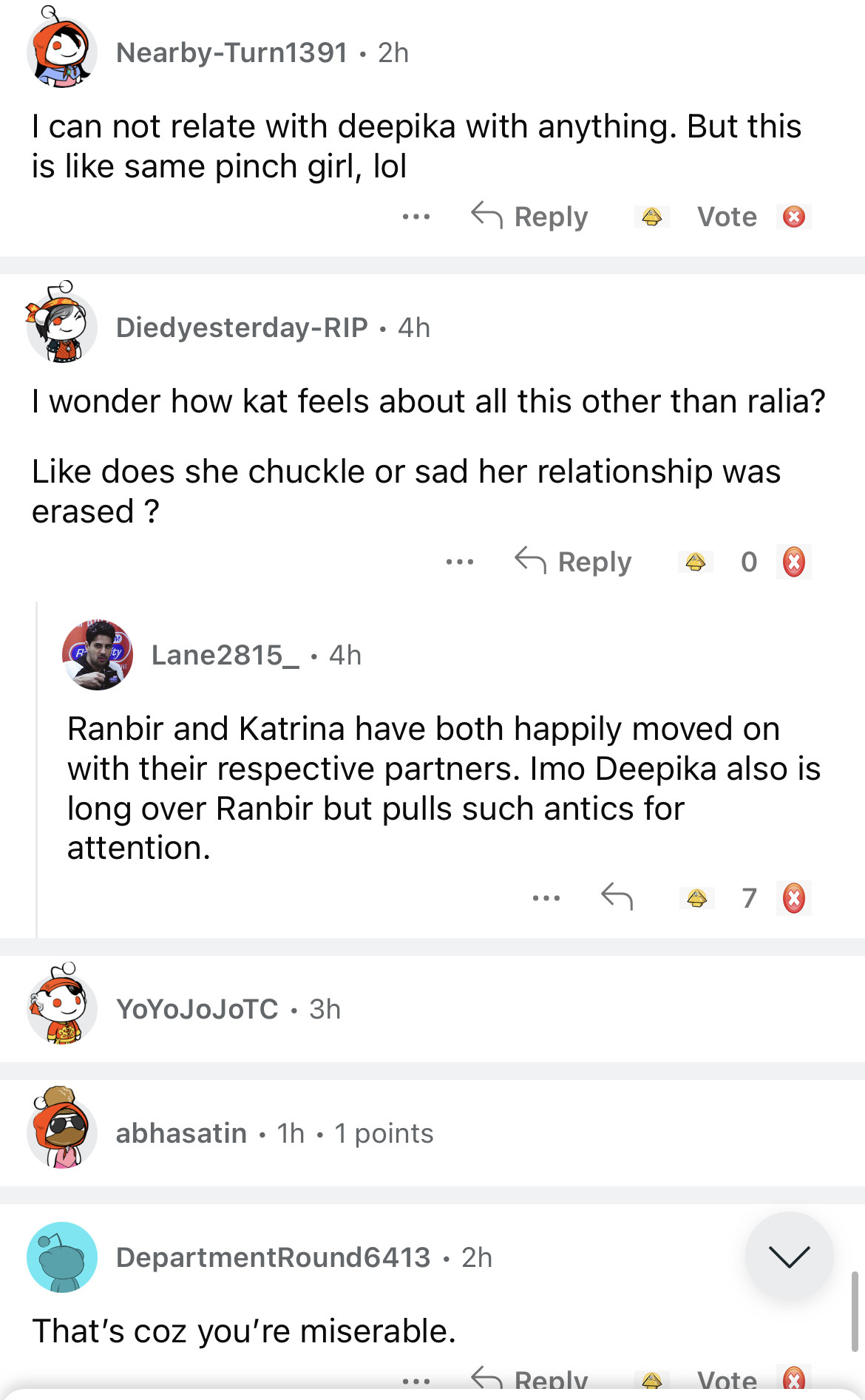Open more options on Diedyesterday-RIP's comment
The image size is (865, 1400).
460,562
